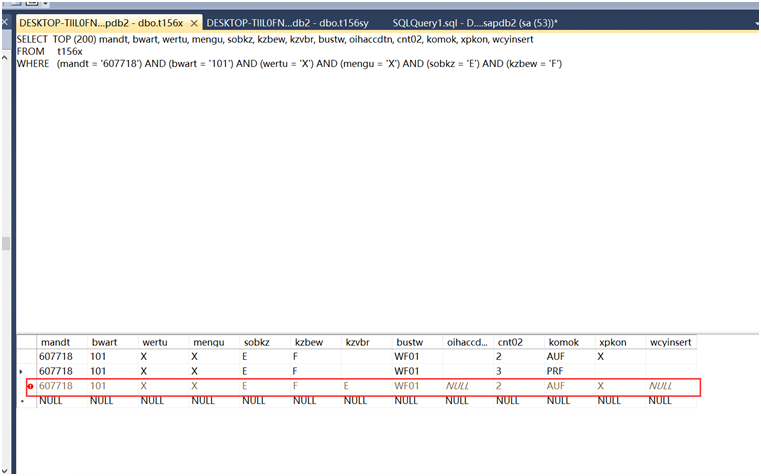Click the bwart column header

[113, 342]
